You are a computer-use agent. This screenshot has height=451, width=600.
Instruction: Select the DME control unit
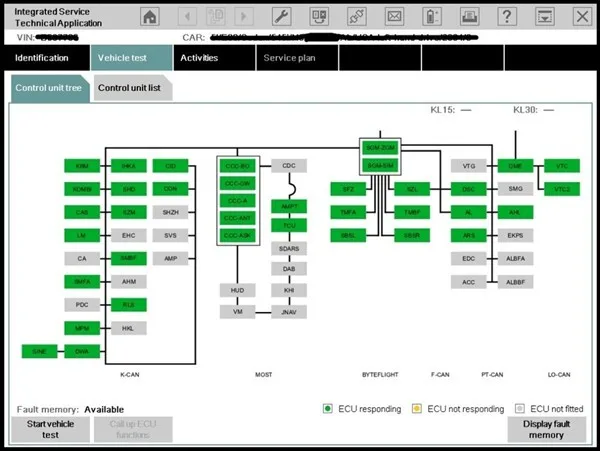(515, 166)
